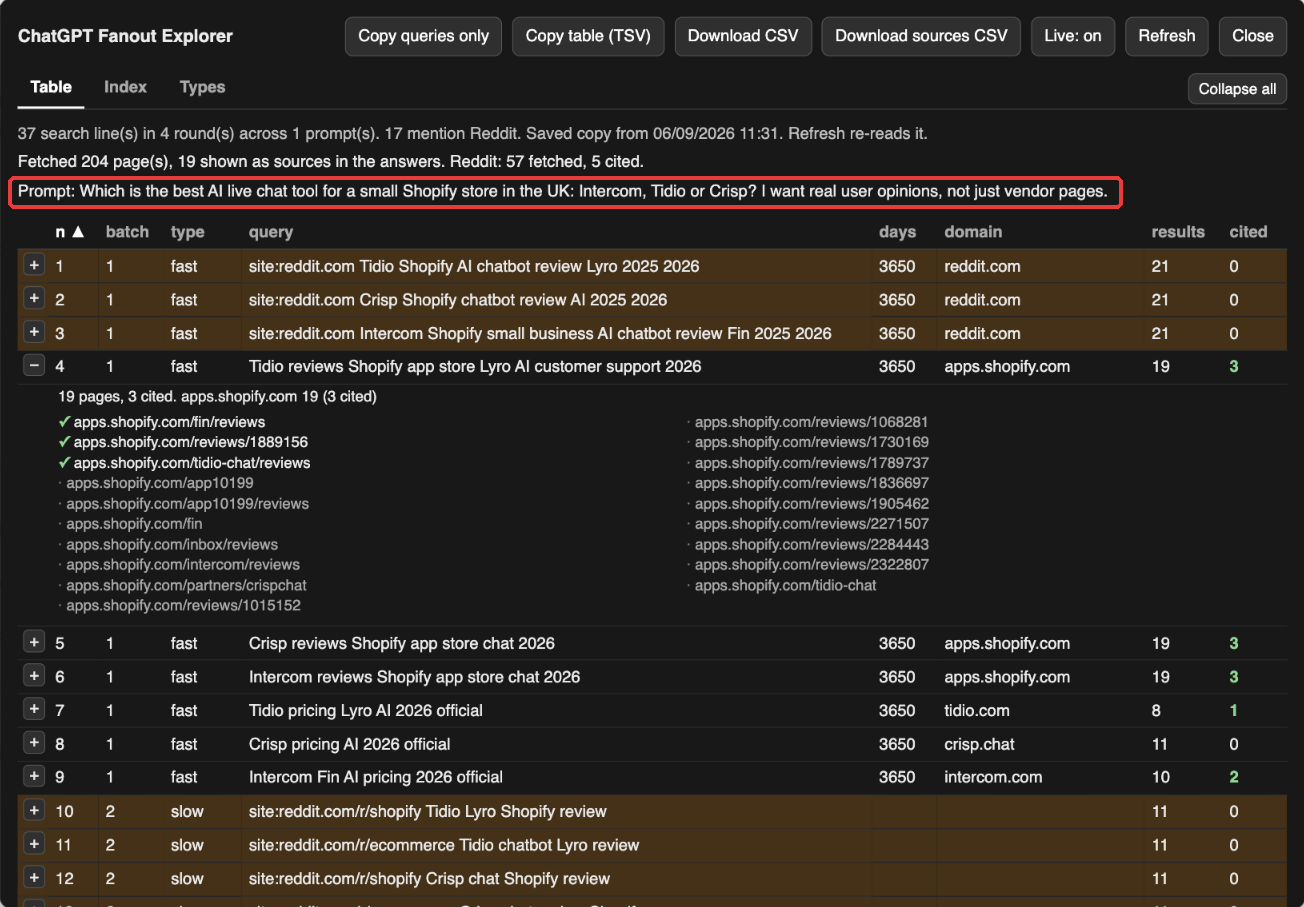This screenshot has width=1304, height=907.
Task: Click the cited count 2 for row 9
Action: click(1234, 777)
